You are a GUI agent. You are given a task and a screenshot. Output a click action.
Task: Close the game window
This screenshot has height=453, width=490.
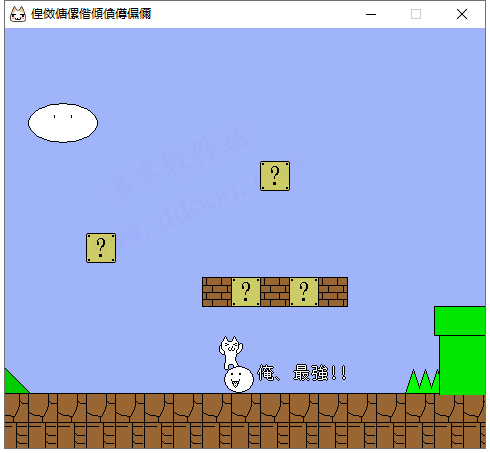pos(462,14)
